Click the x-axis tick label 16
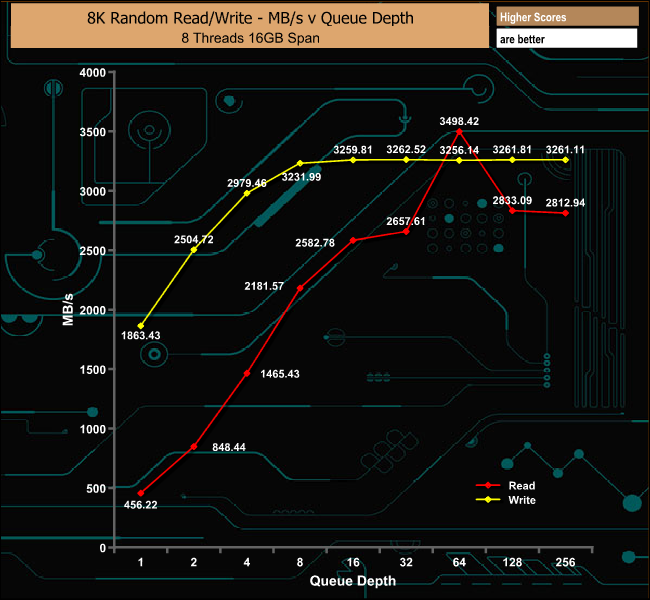This screenshot has width=650, height=600. (x=353, y=562)
